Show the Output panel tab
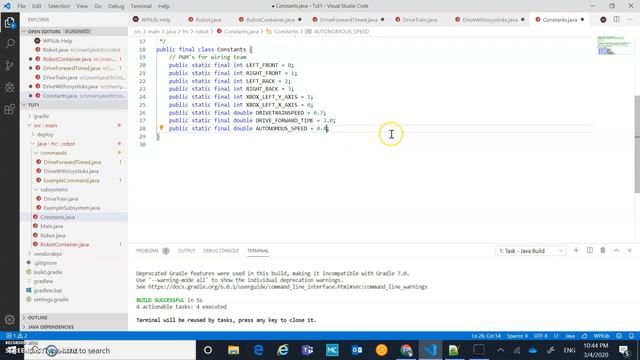Viewport: 640px width, 360px height. pyautogui.click(x=186, y=251)
